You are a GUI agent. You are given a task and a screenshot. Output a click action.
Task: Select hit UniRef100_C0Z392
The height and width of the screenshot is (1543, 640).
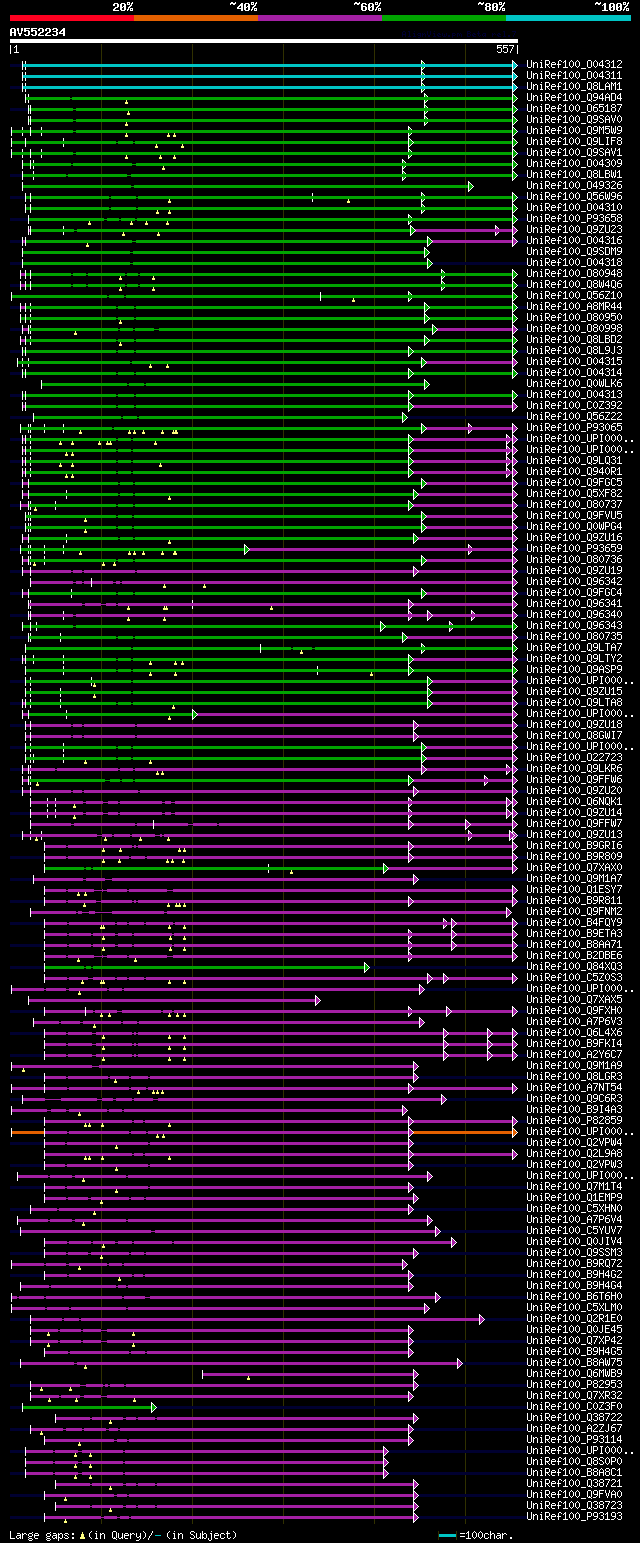point(574,406)
